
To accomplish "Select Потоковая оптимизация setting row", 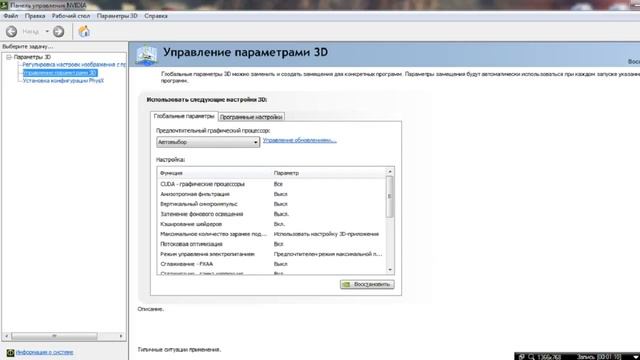I will pyautogui.click(x=271, y=244).
